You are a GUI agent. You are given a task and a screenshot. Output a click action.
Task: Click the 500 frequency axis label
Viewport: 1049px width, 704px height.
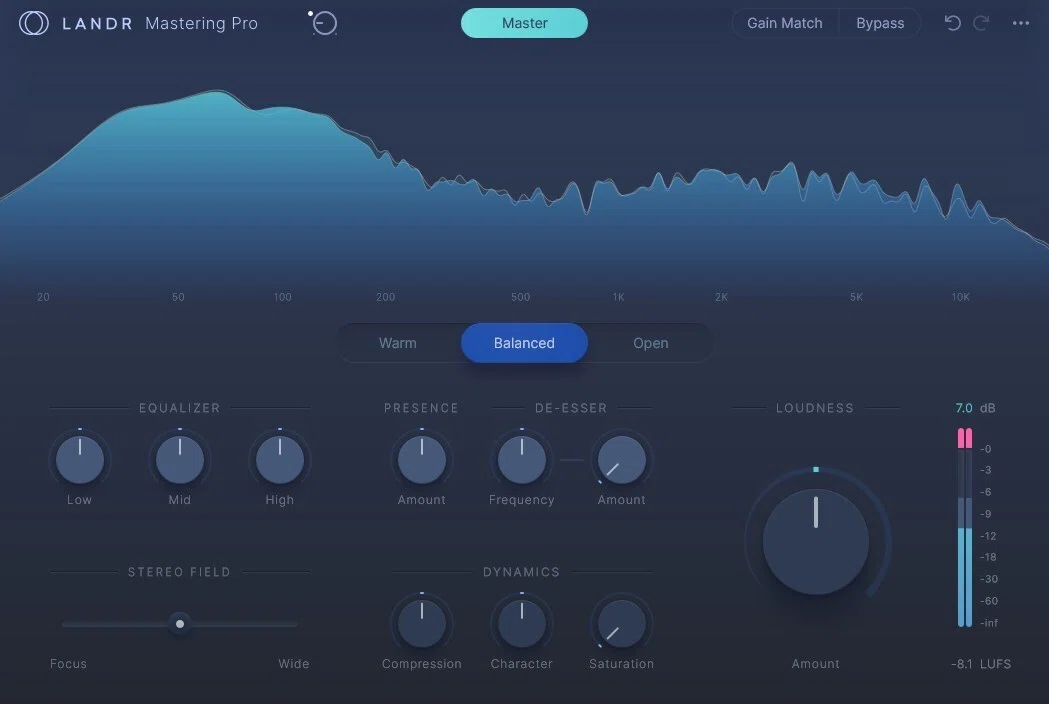[x=520, y=296]
